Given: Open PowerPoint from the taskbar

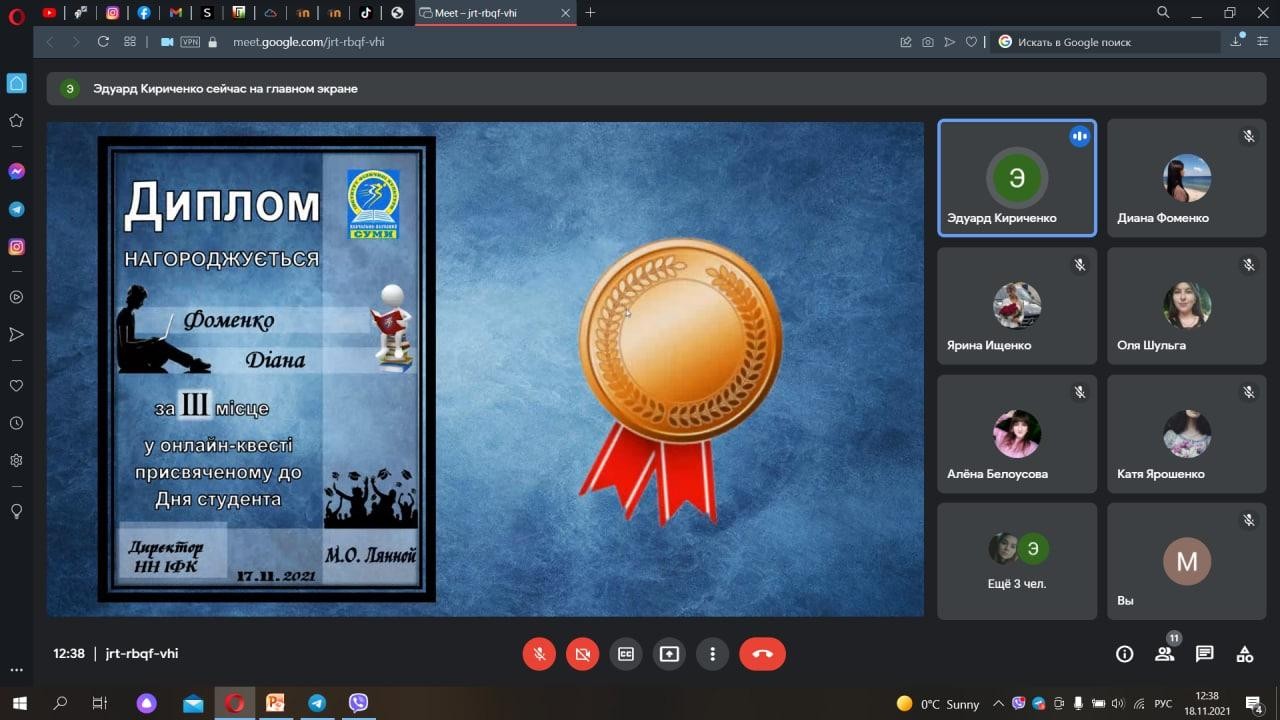Looking at the screenshot, I should tap(275, 703).
